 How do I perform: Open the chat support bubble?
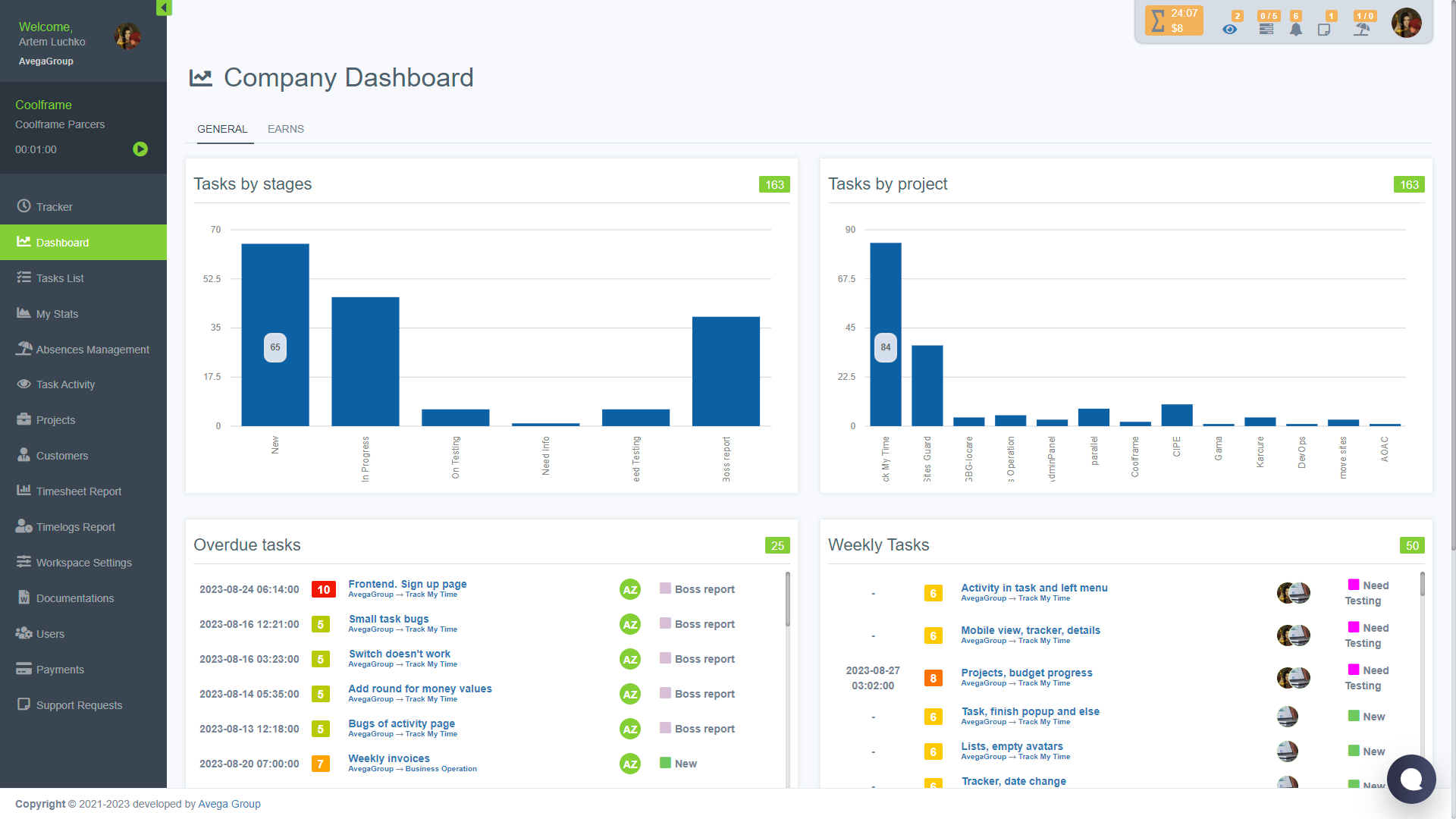(1410, 779)
